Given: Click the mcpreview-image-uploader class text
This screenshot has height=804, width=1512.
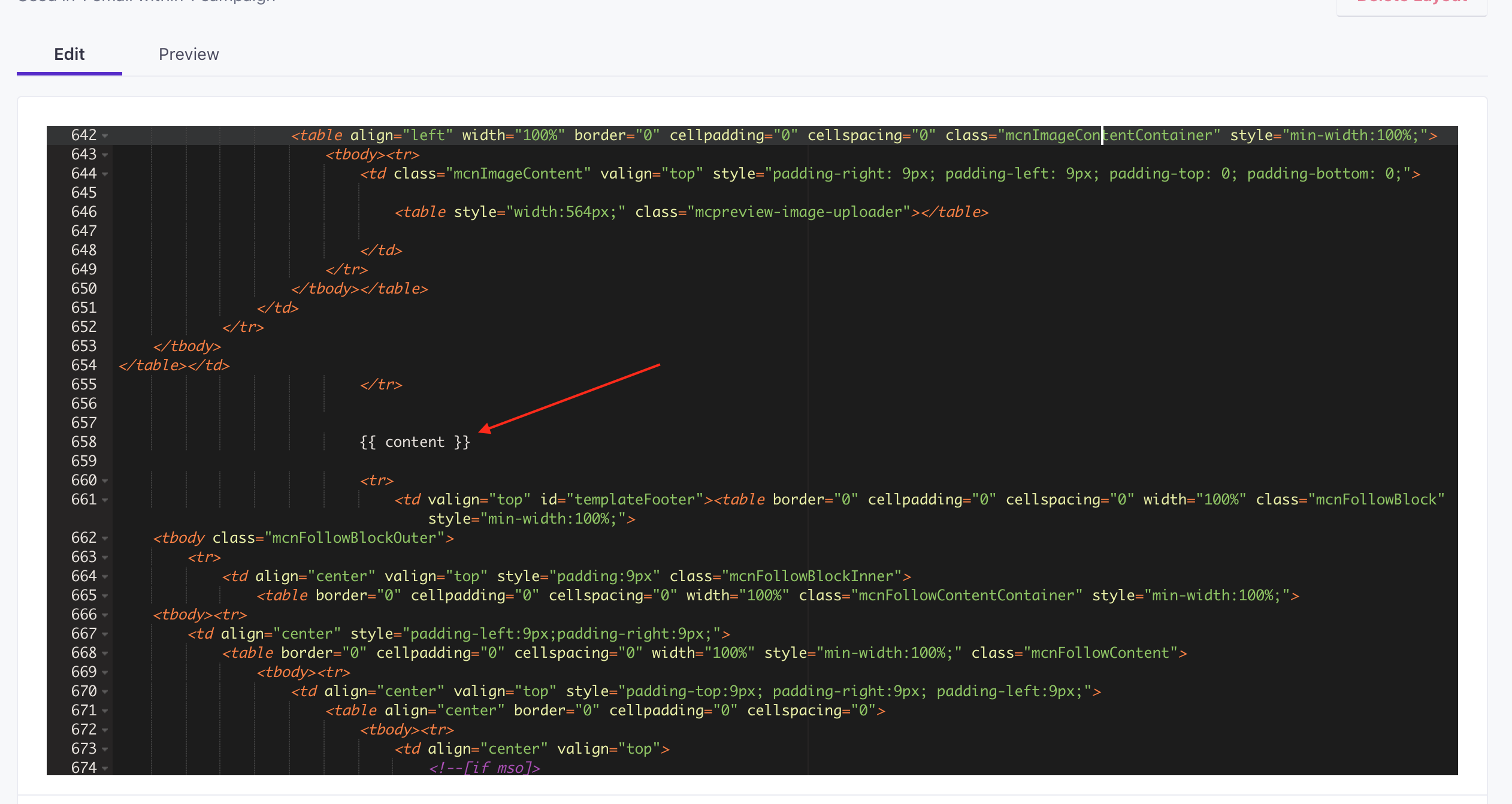Looking at the screenshot, I should click(799, 212).
